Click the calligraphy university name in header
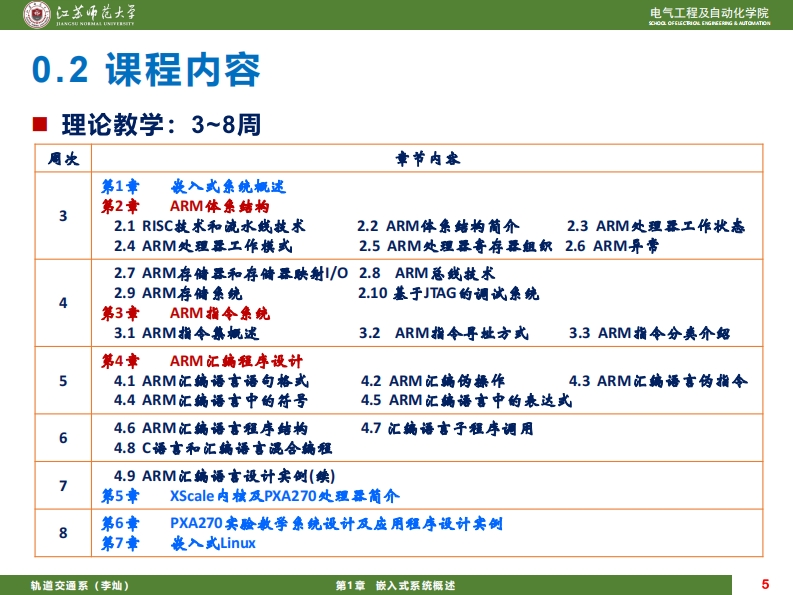The height and width of the screenshot is (595, 793). 97,13
